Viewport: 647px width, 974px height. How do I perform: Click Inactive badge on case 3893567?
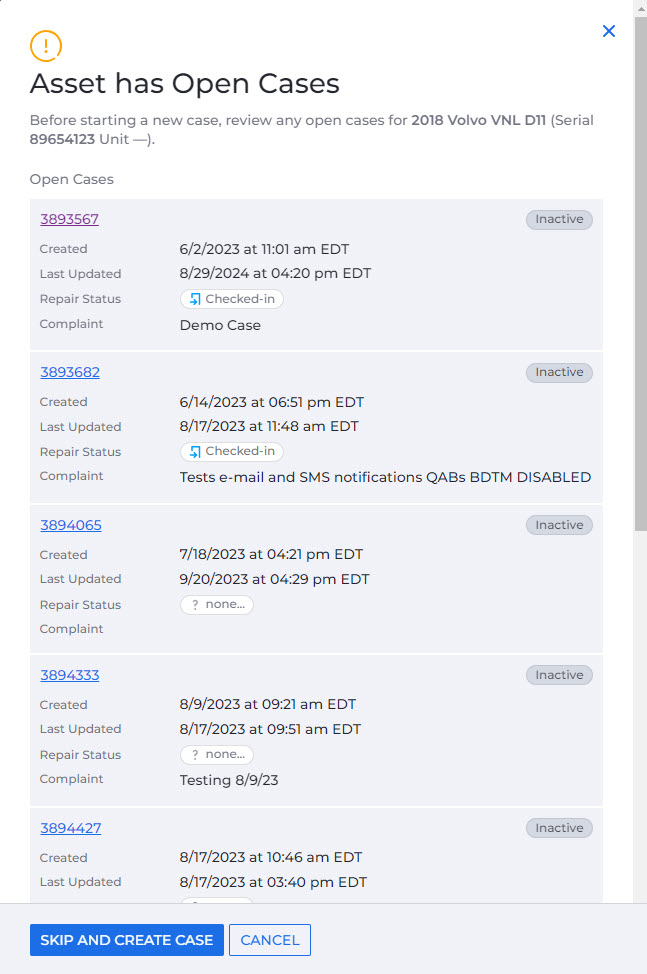(x=559, y=219)
